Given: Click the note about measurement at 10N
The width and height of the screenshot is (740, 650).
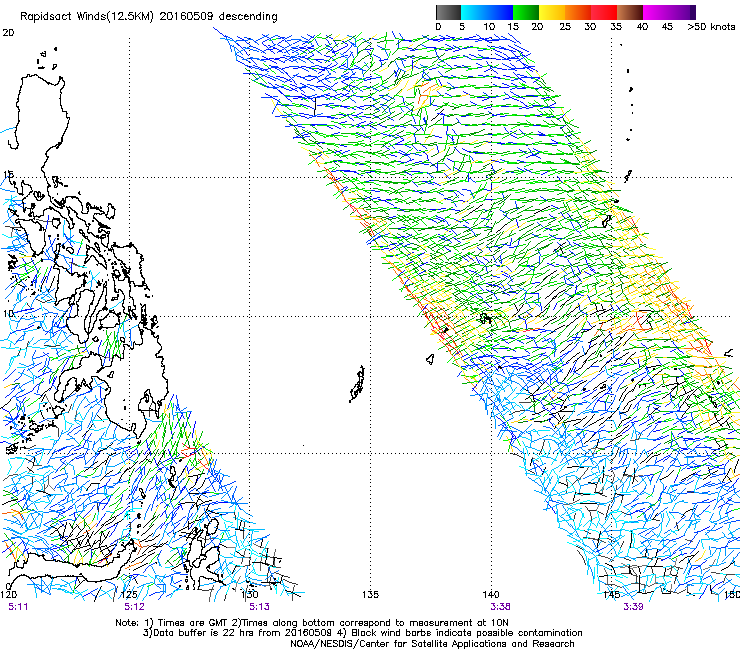Looking at the screenshot, I should pyautogui.click(x=372, y=623).
